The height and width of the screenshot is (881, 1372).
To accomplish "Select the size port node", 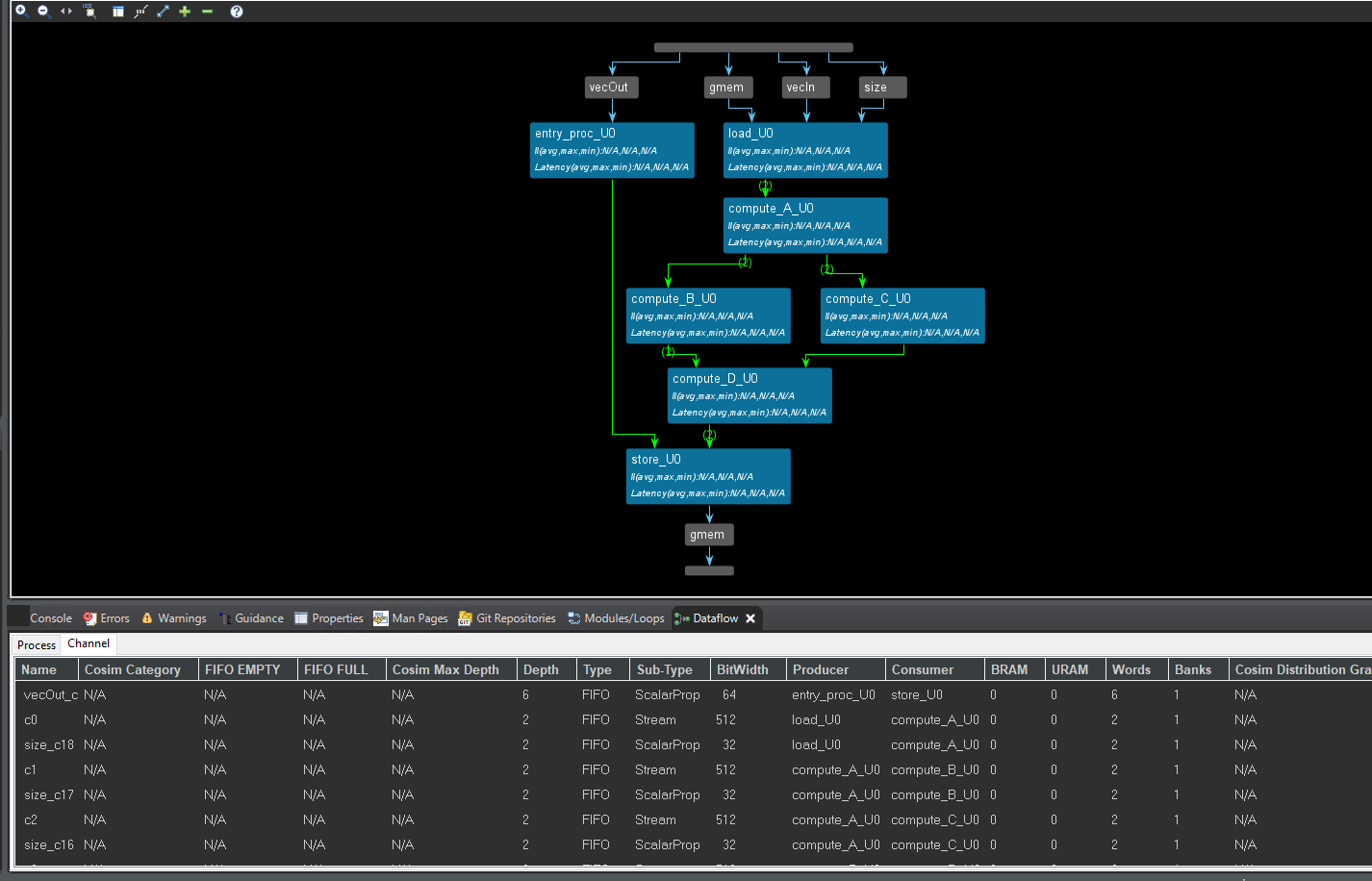I will point(882,88).
